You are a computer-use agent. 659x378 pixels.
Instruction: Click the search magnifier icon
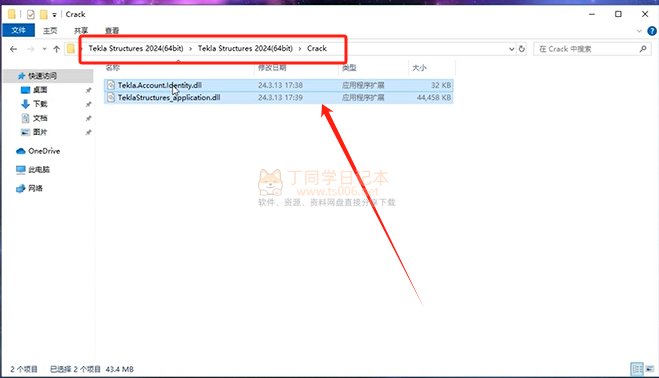point(643,49)
